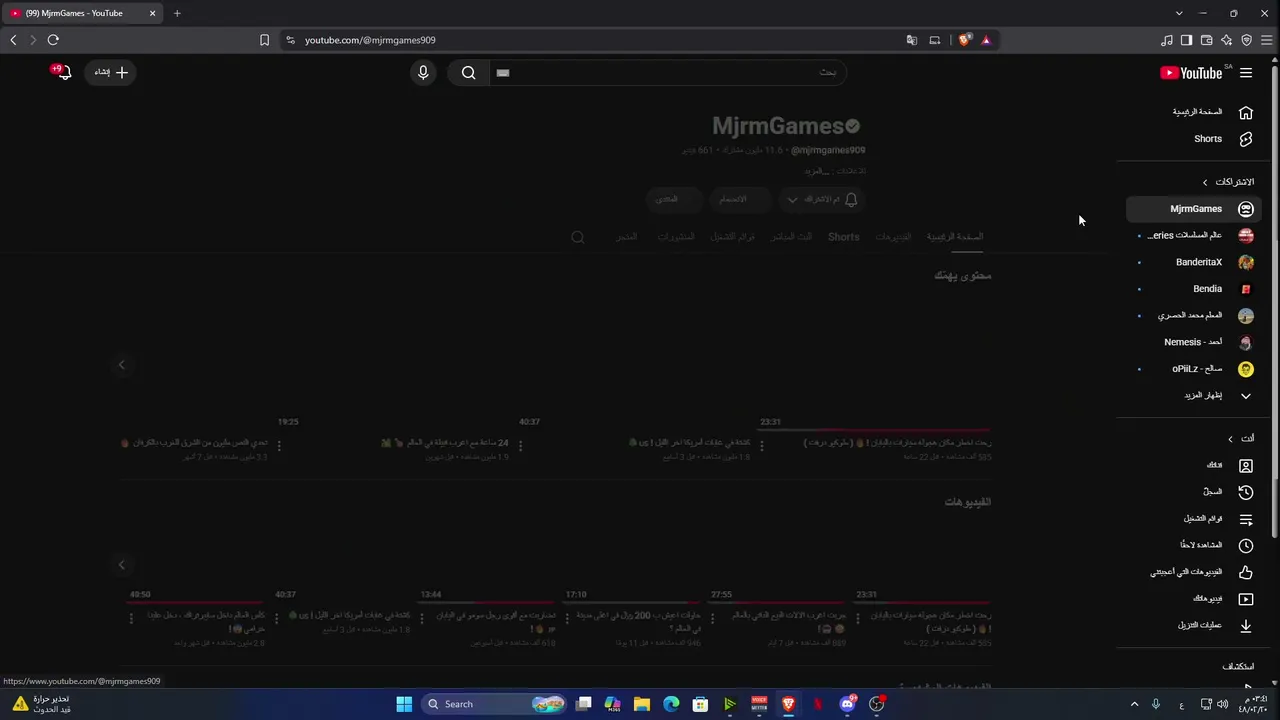Viewport: 1280px width, 720px height.
Task: Open History (السجلّ) in the sidebar
Action: coord(1196,492)
